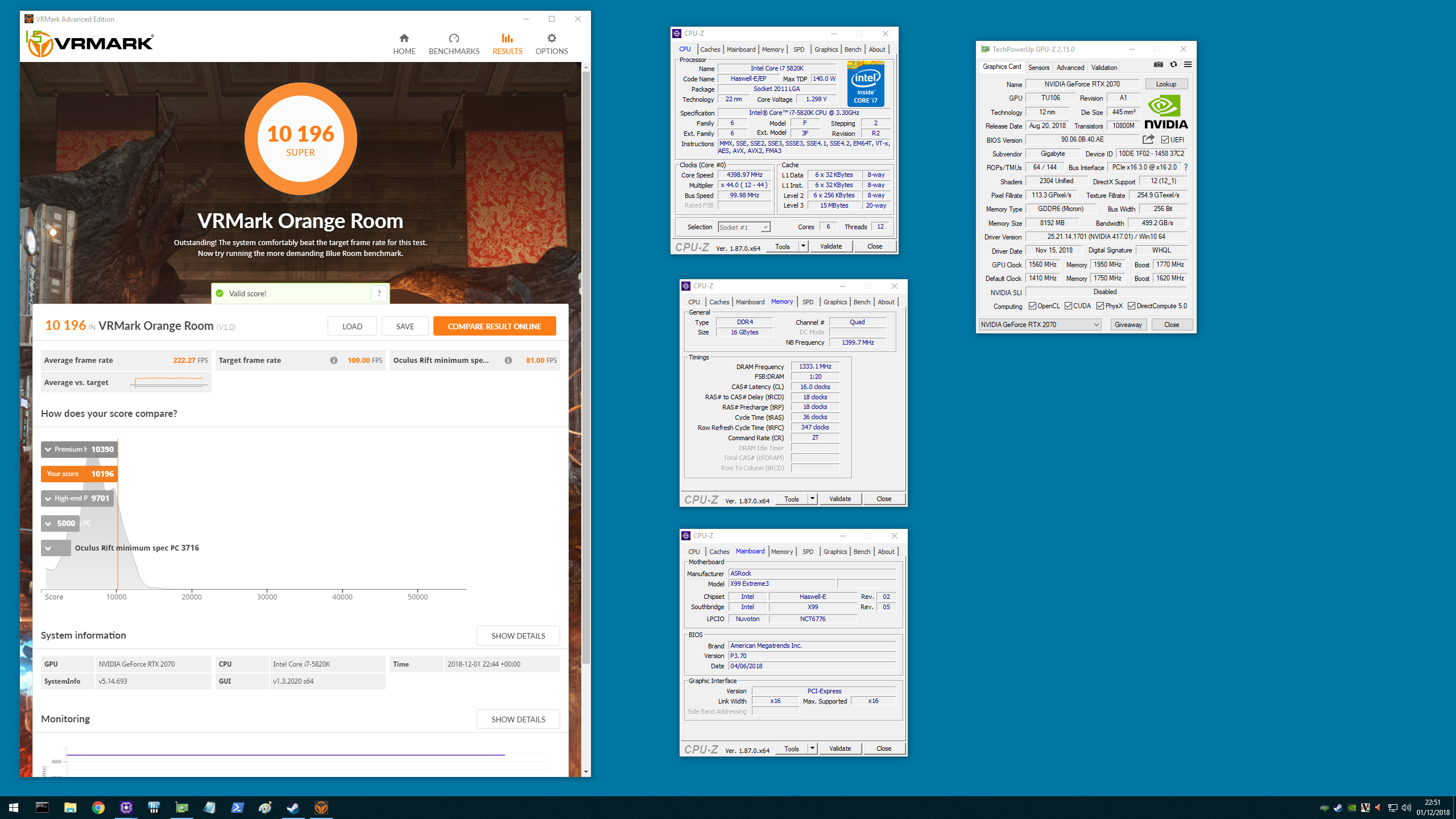Image resolution: width=1456 pixels, height=819 pixels.
Task: Open Paint from the taskbar
Action: 265,807
